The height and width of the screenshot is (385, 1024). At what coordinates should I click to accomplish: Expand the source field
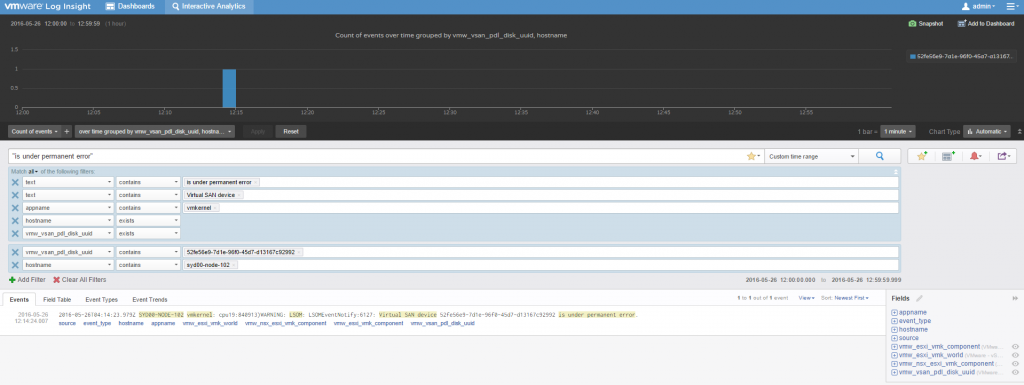(894, 338)
